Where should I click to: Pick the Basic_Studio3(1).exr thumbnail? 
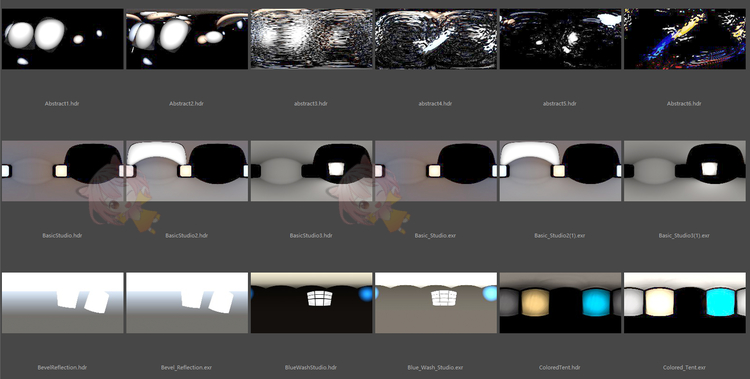684,171
